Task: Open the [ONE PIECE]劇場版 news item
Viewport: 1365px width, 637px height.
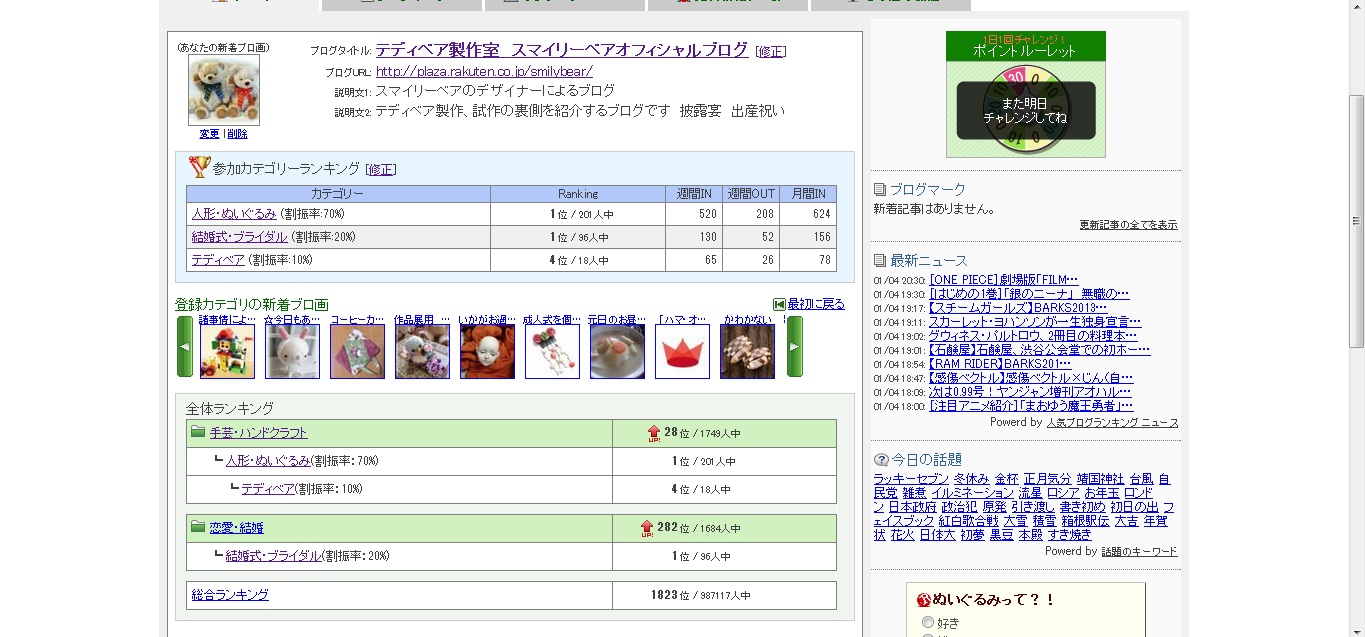Action: tap(1003, 280)
